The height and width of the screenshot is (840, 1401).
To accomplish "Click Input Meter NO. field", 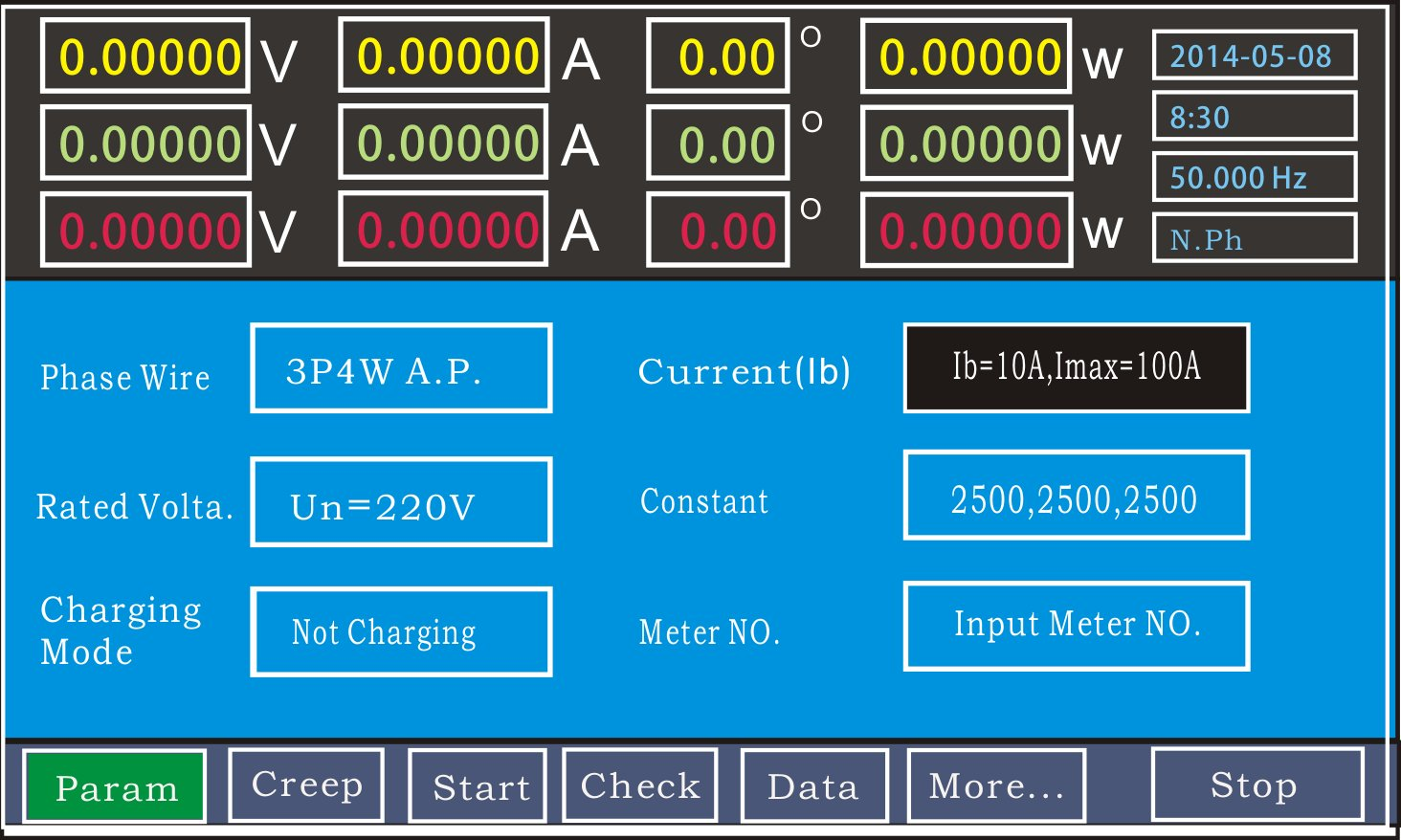I will point(1076,625).
